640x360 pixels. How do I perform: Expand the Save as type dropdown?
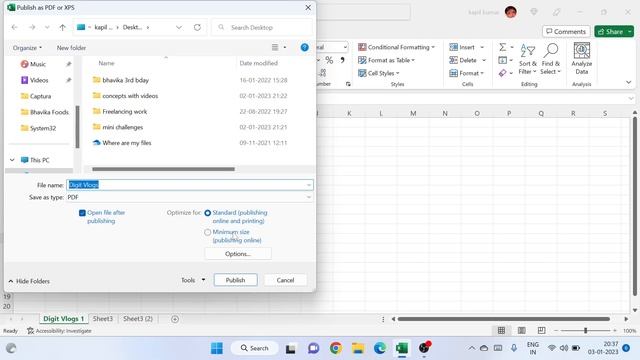(x=309, y=197)
